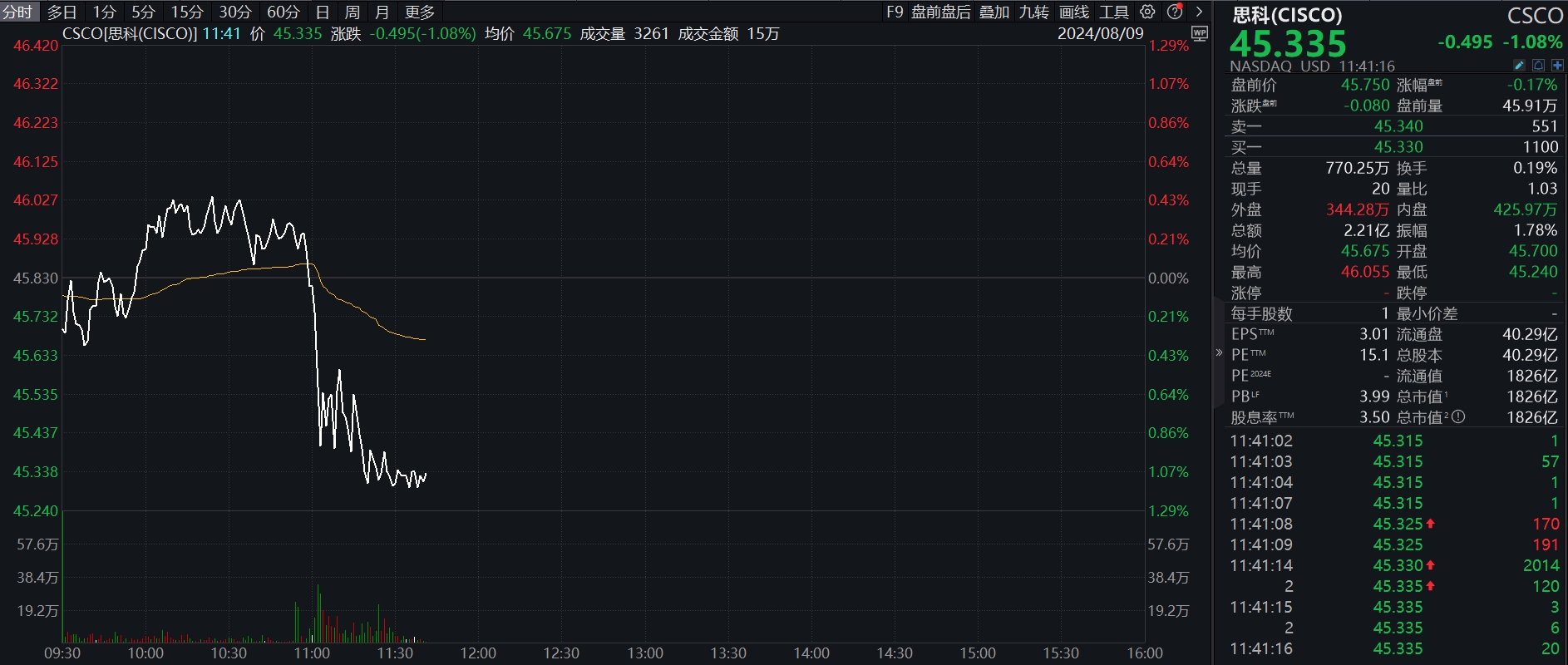Set a price alert bell icon
This screenshot has height=665, width=1568.
pos(1538,65)
